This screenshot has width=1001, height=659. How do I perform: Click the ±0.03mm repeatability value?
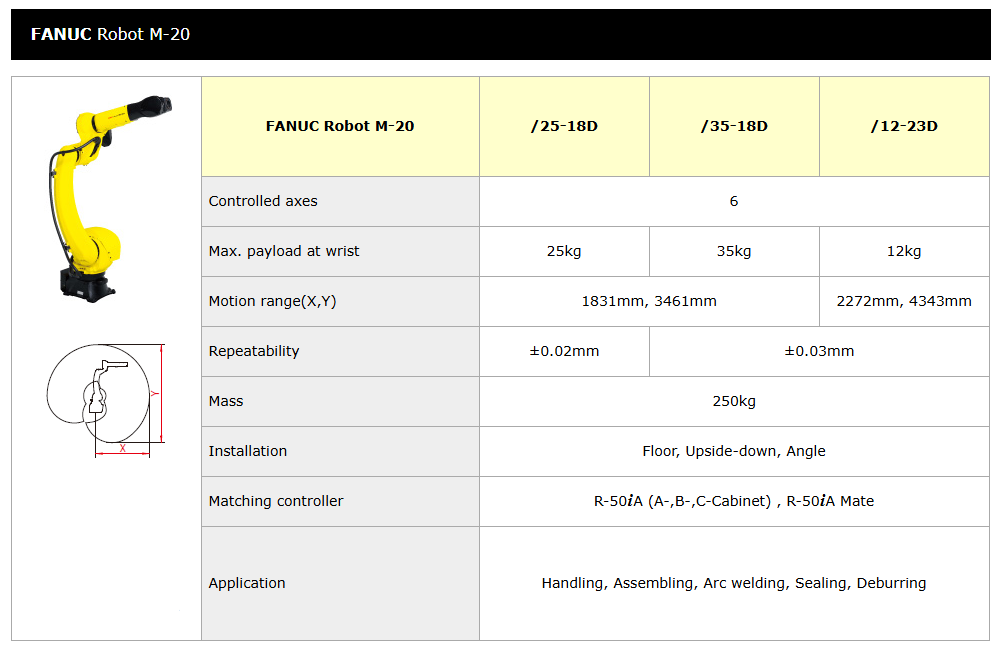pos(819,351)
